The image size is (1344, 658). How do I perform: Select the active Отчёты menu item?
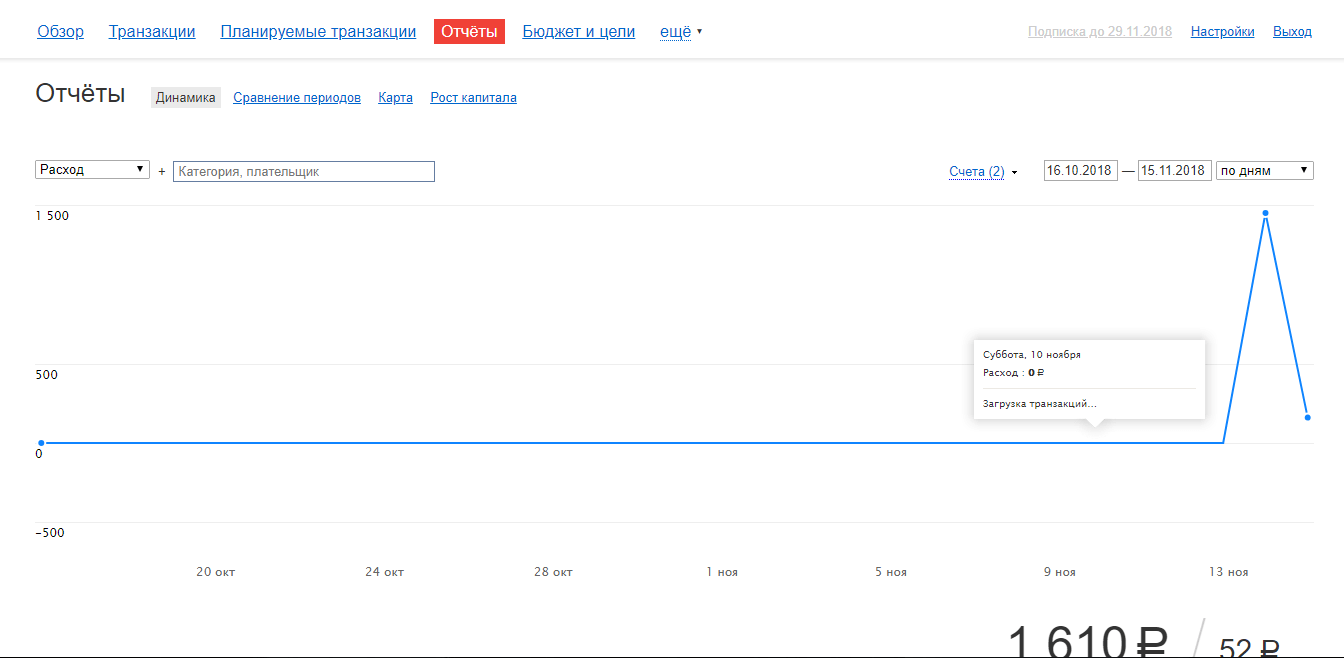[x=469, y=31]
